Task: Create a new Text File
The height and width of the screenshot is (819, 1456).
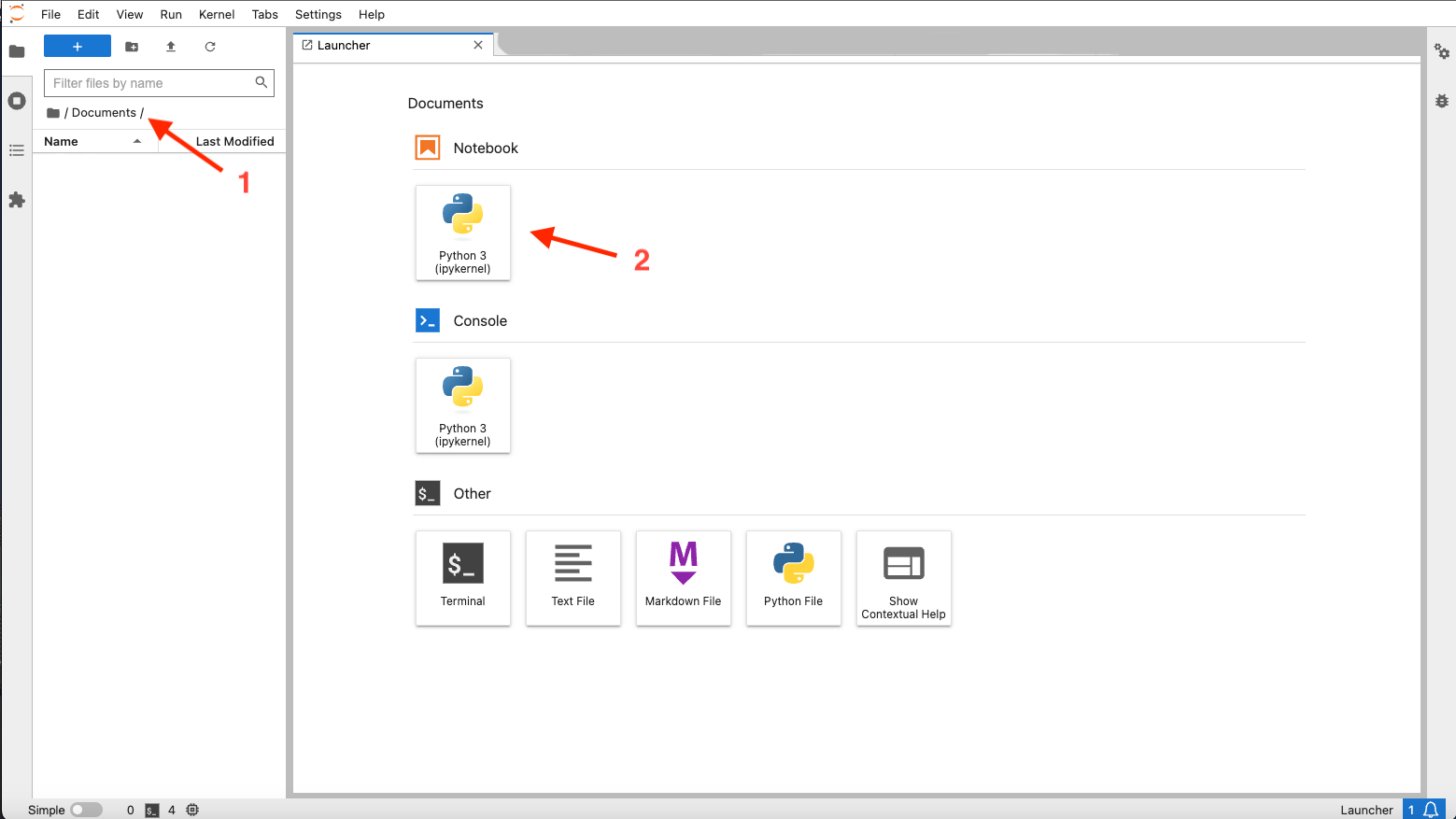Action: (573, 578)
